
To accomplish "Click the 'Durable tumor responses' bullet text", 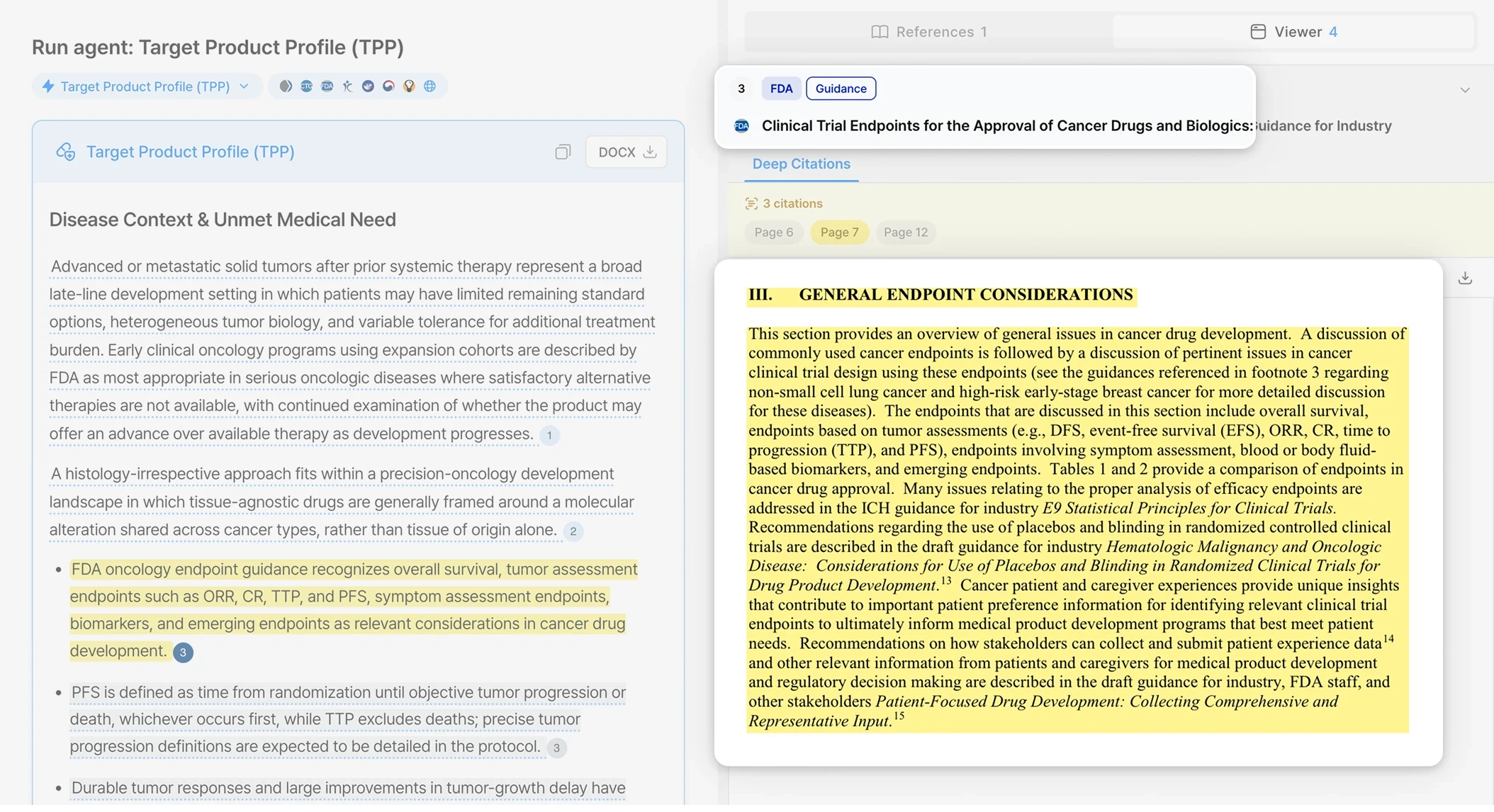I will pyautogui.click(x=348, y=789).
